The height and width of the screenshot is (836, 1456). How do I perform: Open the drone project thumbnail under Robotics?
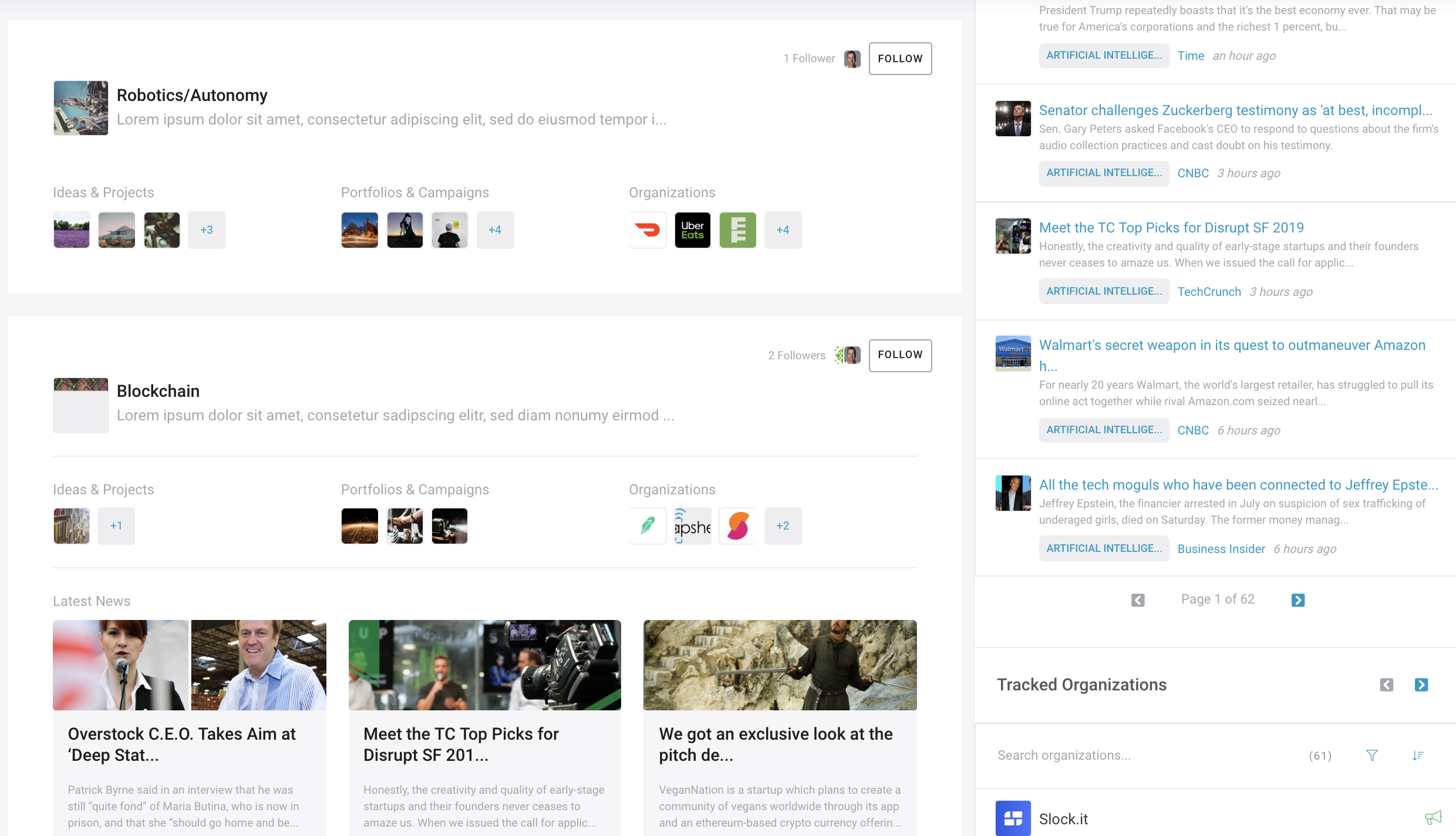117,230
